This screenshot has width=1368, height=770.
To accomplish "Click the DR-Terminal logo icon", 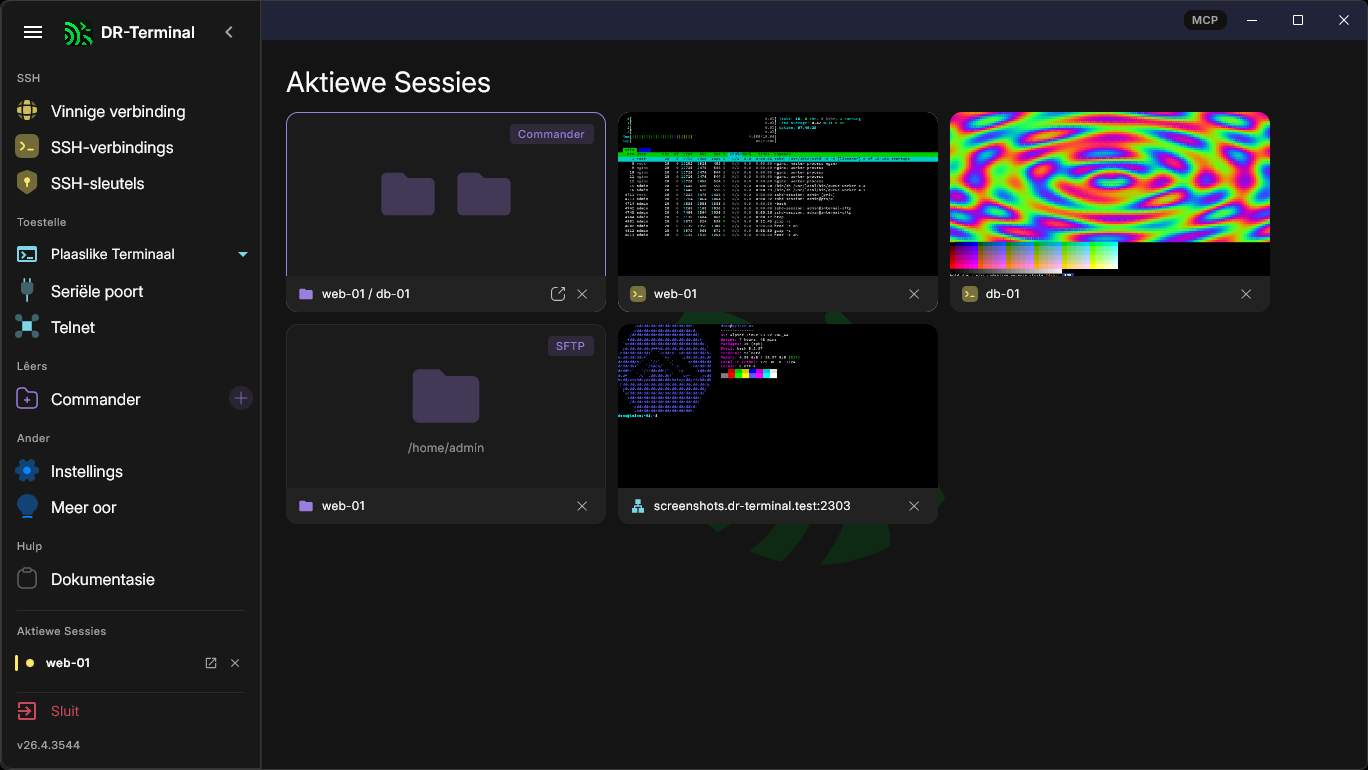I will 78,33.
